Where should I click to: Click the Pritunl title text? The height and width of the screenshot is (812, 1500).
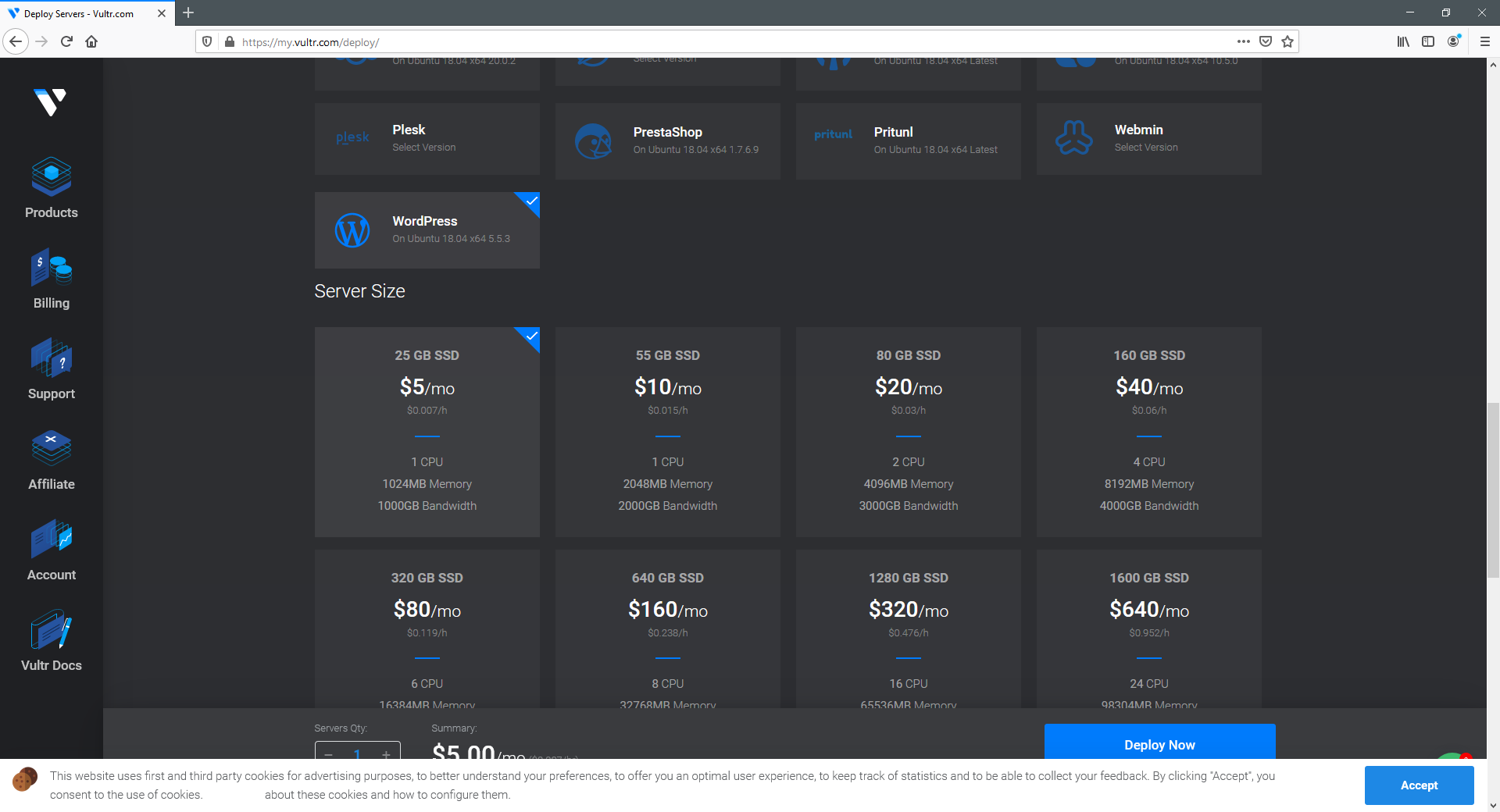click(893, 132)
